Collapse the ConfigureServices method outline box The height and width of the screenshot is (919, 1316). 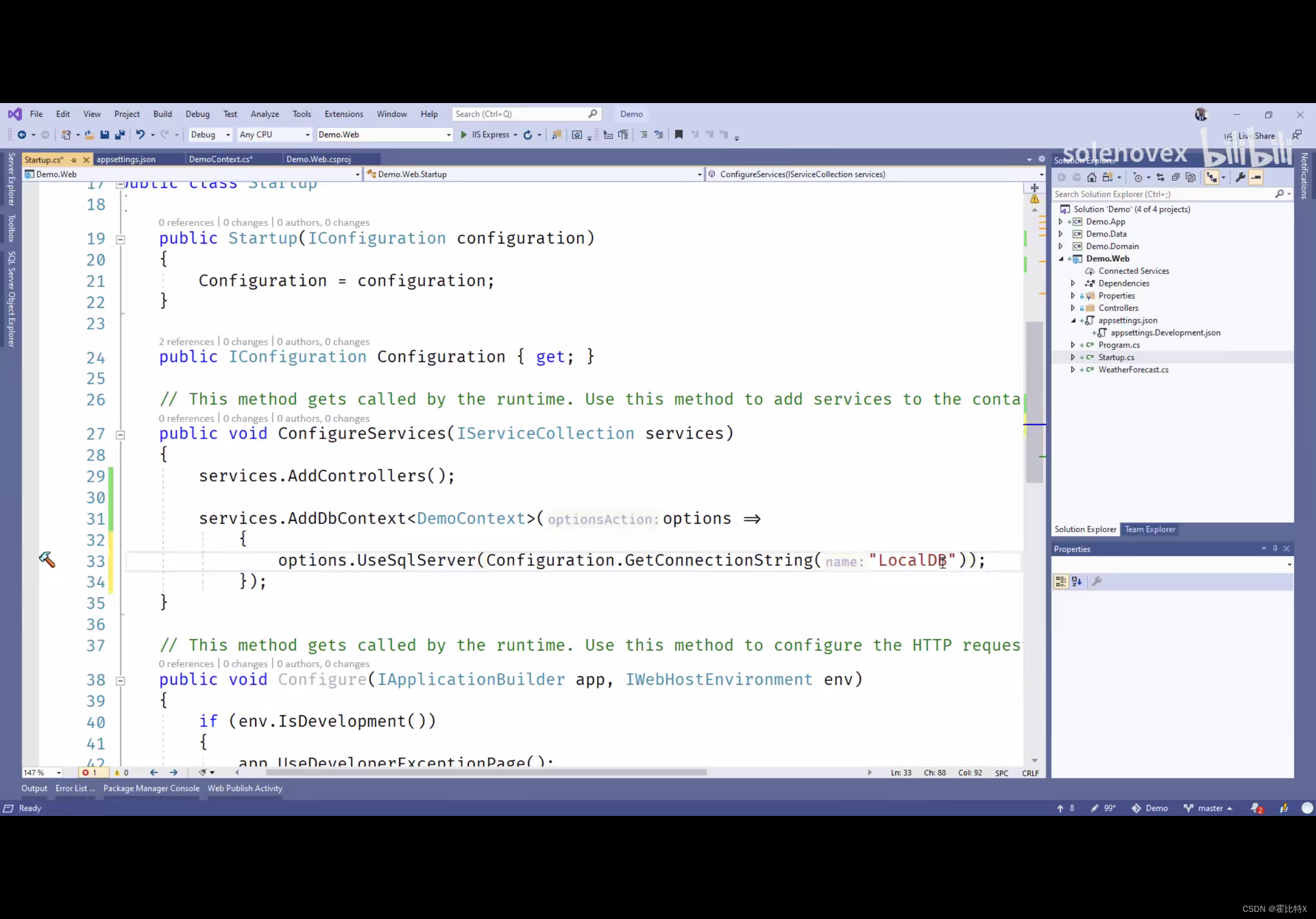click(x=120, y=435)
